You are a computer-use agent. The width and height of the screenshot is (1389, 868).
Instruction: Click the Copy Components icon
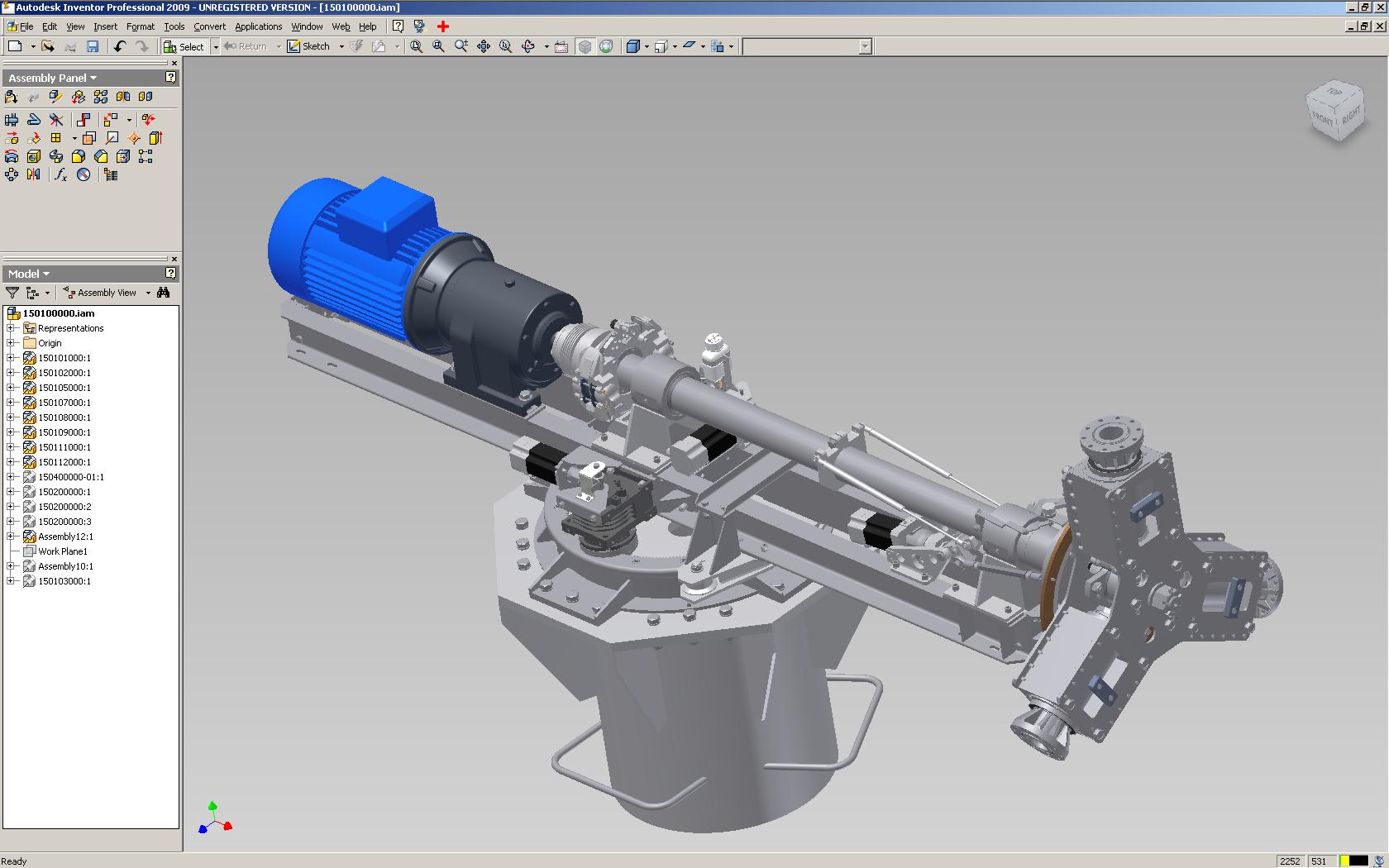point(146,97)
